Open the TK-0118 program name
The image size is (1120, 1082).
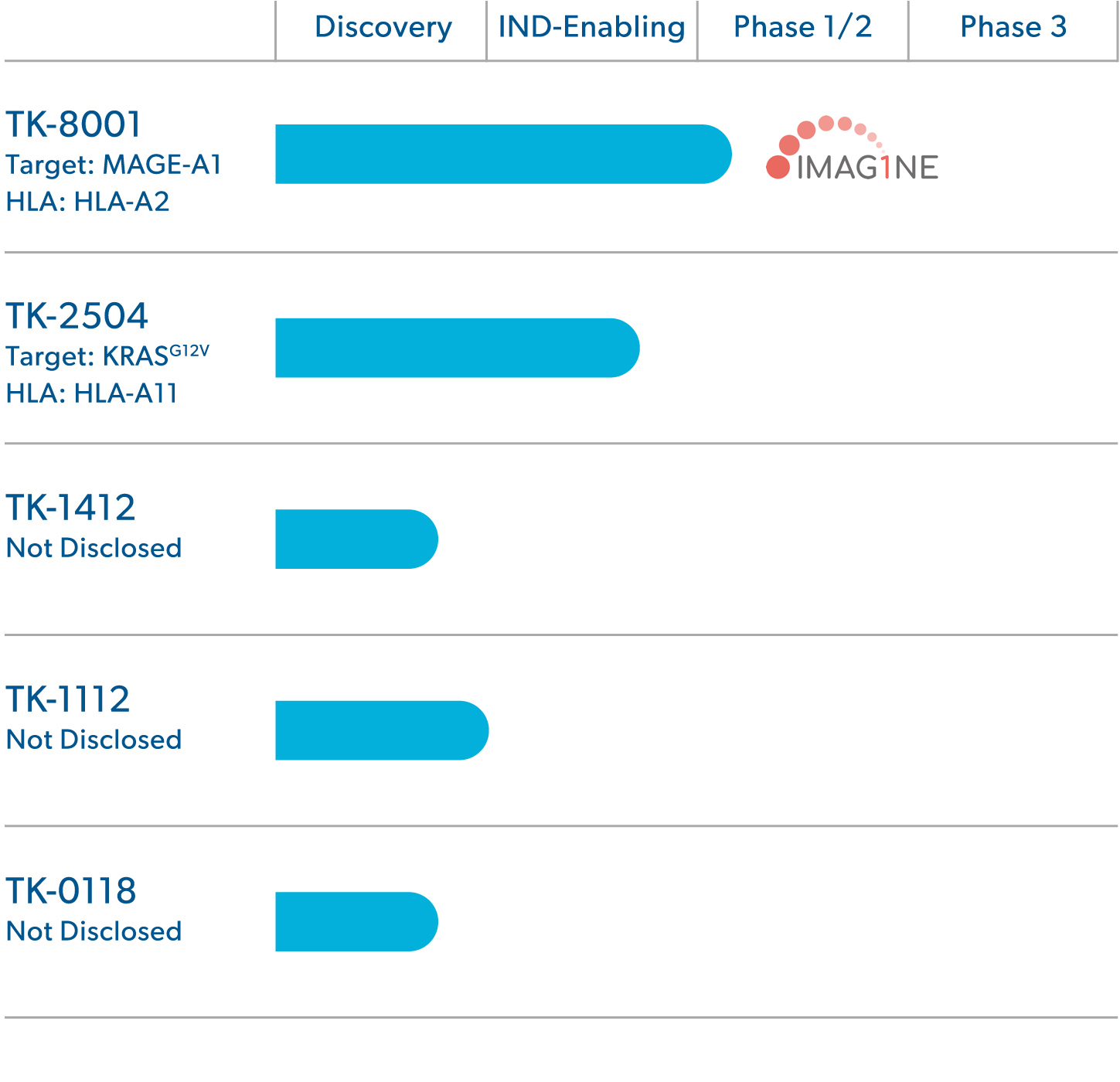tap(71, 891)
